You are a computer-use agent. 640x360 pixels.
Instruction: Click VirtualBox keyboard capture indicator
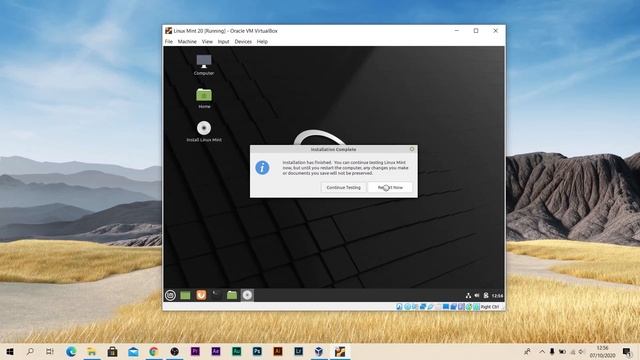476,307
